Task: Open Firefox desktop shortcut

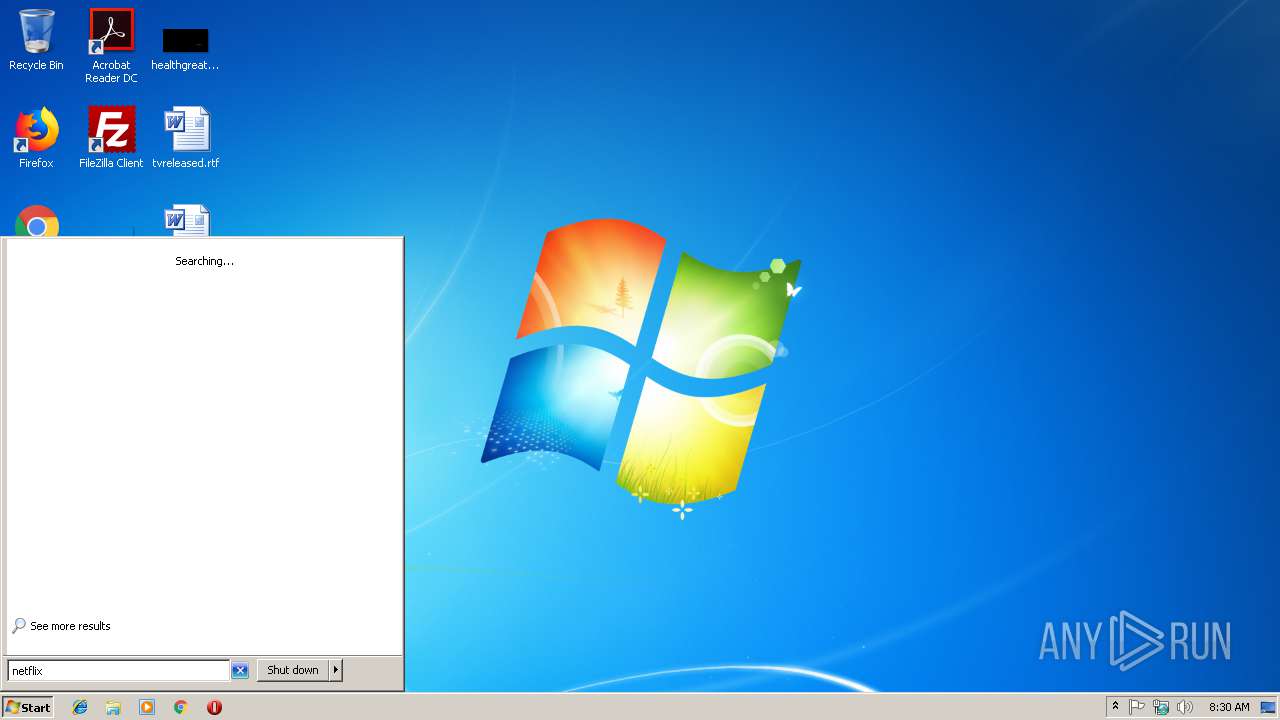Action: pos(36,137)
